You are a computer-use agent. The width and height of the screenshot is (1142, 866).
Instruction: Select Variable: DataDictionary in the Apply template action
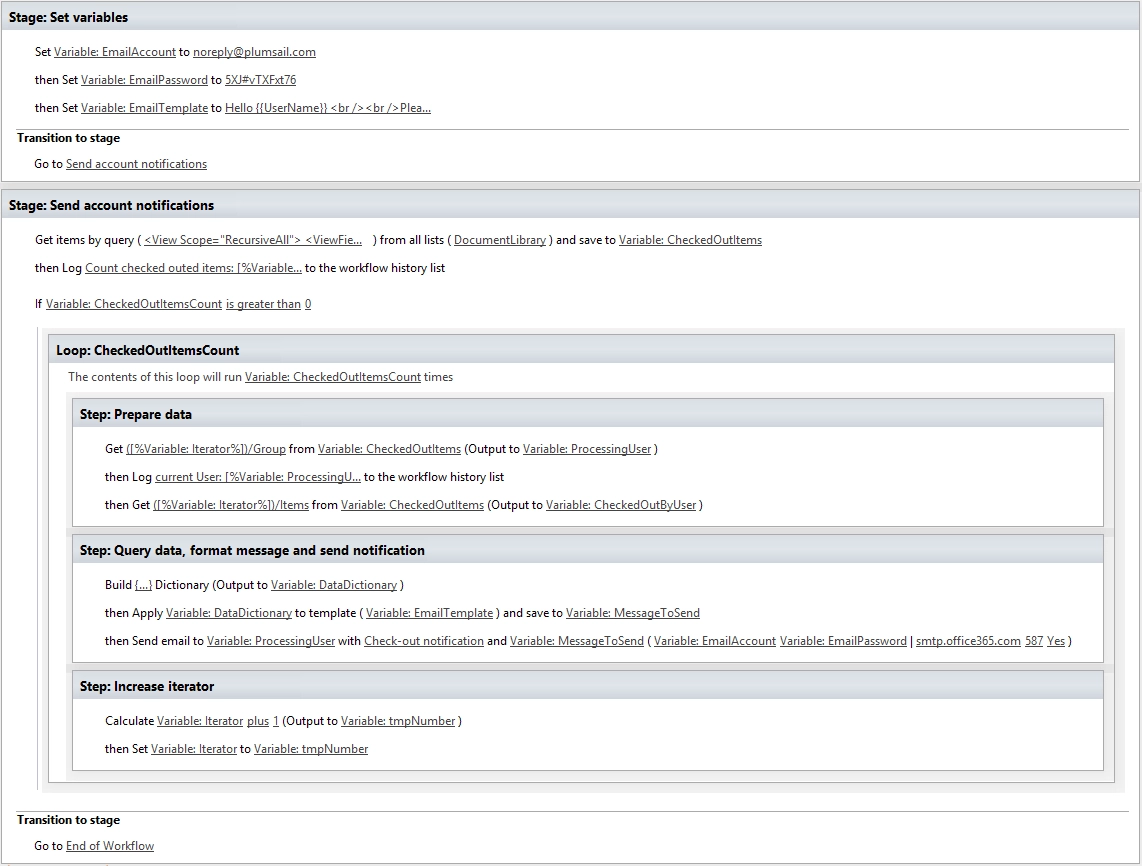pos(229,613)
